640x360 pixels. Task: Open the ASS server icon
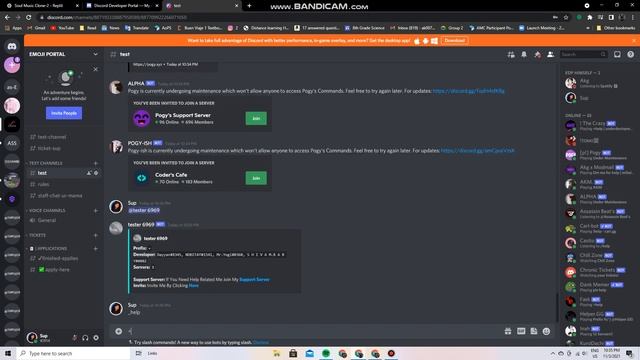tap(12, 143)
